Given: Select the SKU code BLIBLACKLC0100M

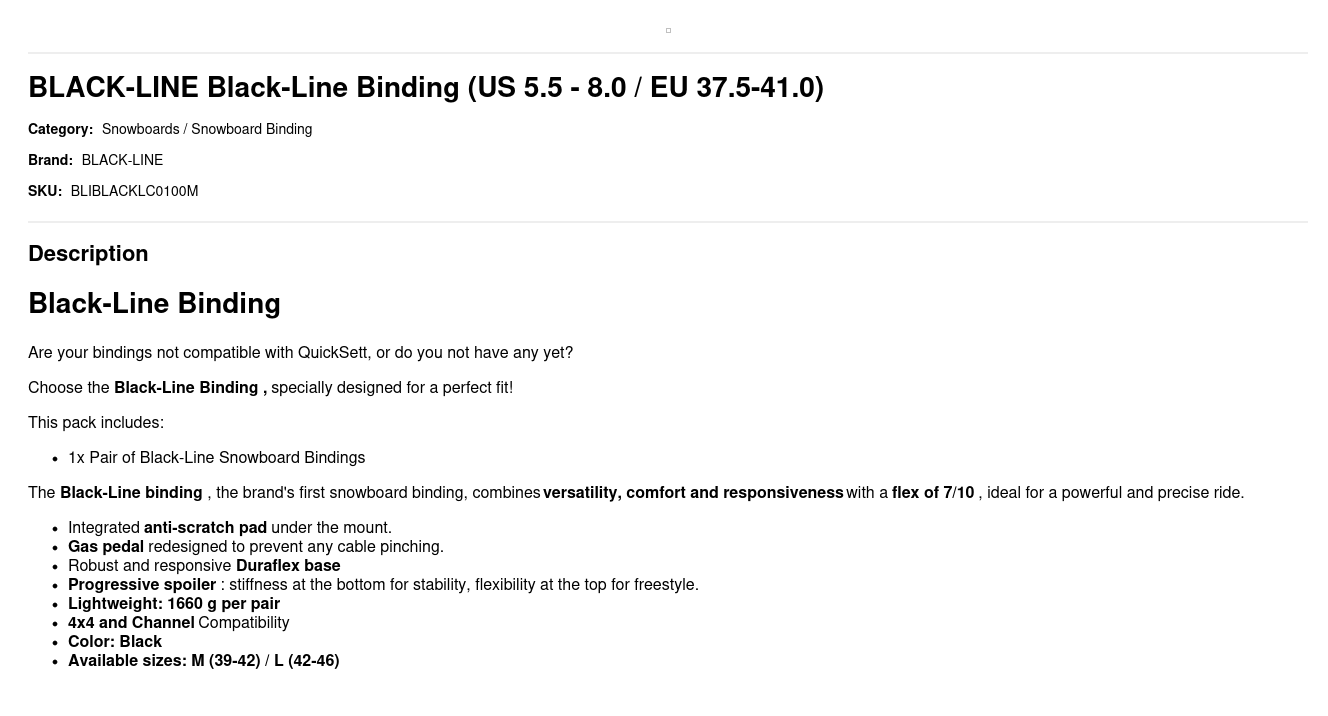Looking at the screenshot, I should click(x=134, y=192).
